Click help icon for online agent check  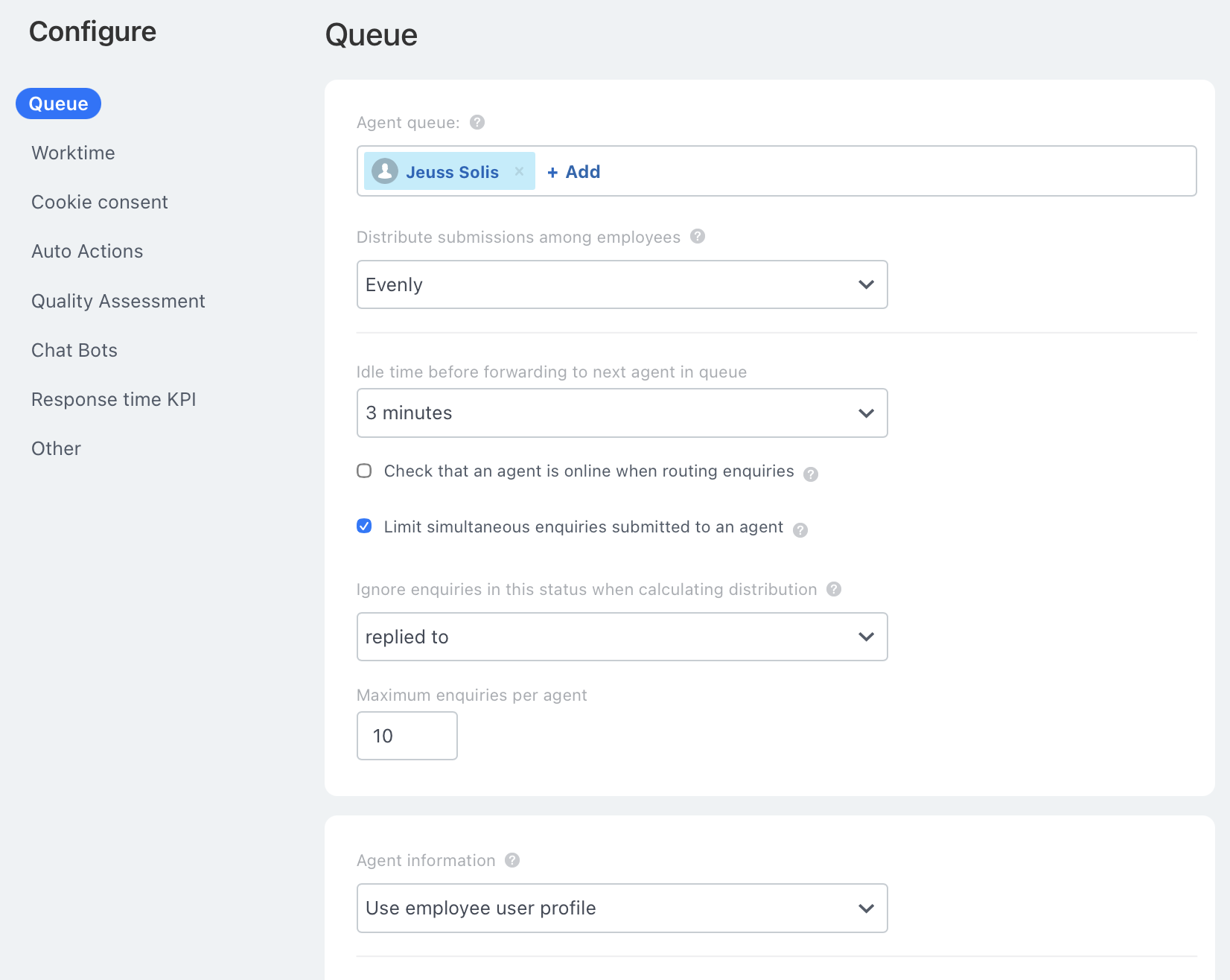click(811, 474)
